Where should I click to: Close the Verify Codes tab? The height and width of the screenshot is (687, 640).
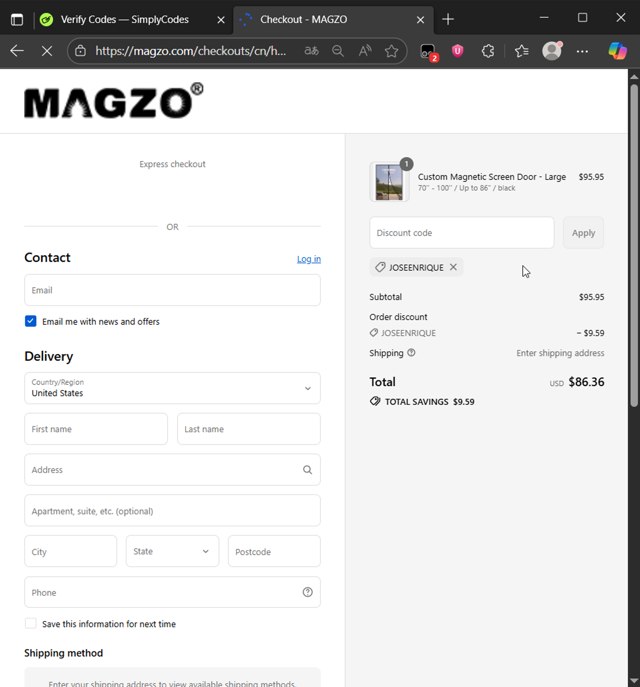(x=221, y=20)
